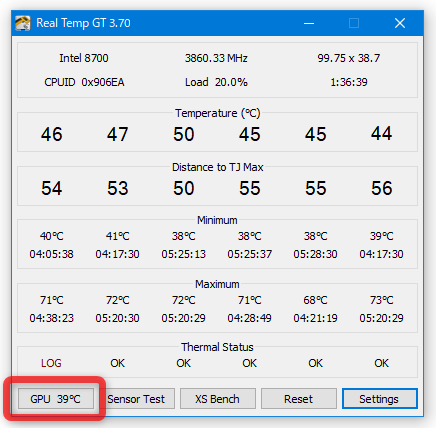This screenshot has width=436, height=428.
Task: Click the maximum value 73°C
Action: (382, 300)
